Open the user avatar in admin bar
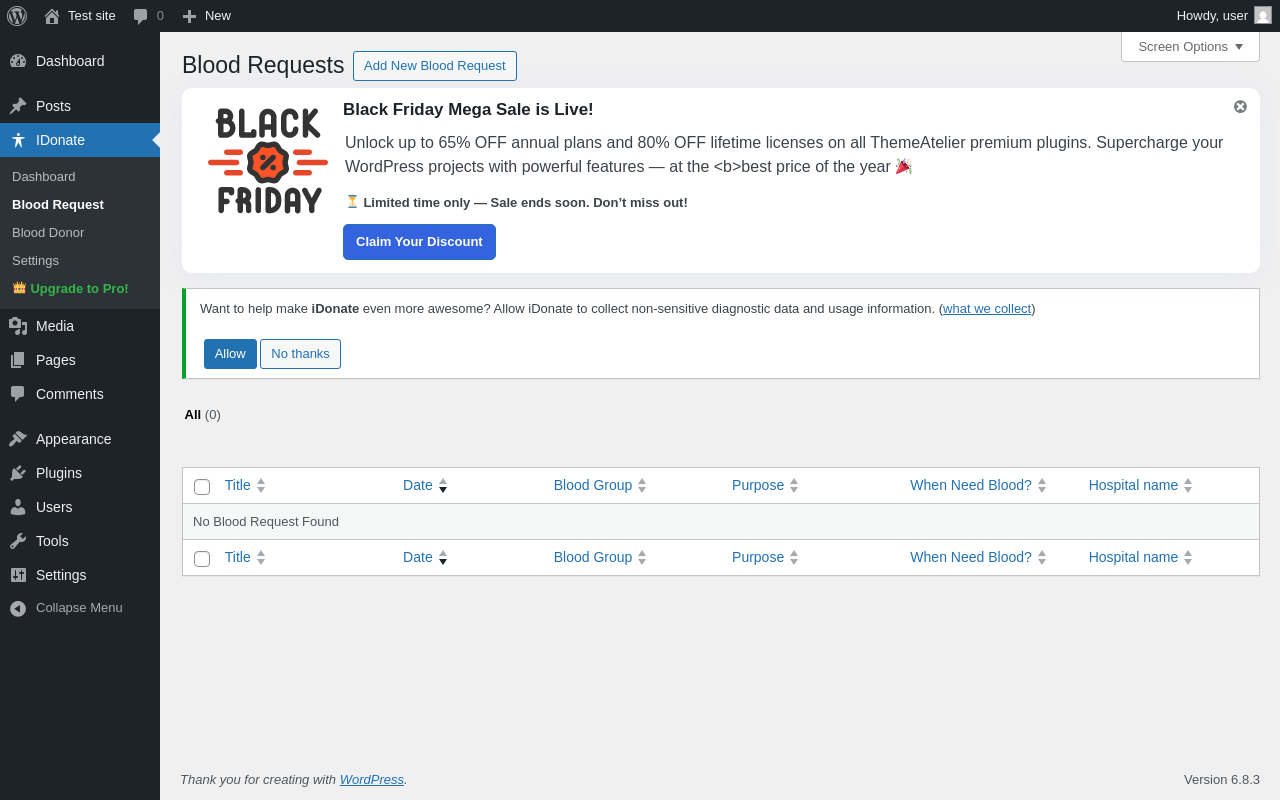This screenshot has width=1280, height=800. point(1263,15)
